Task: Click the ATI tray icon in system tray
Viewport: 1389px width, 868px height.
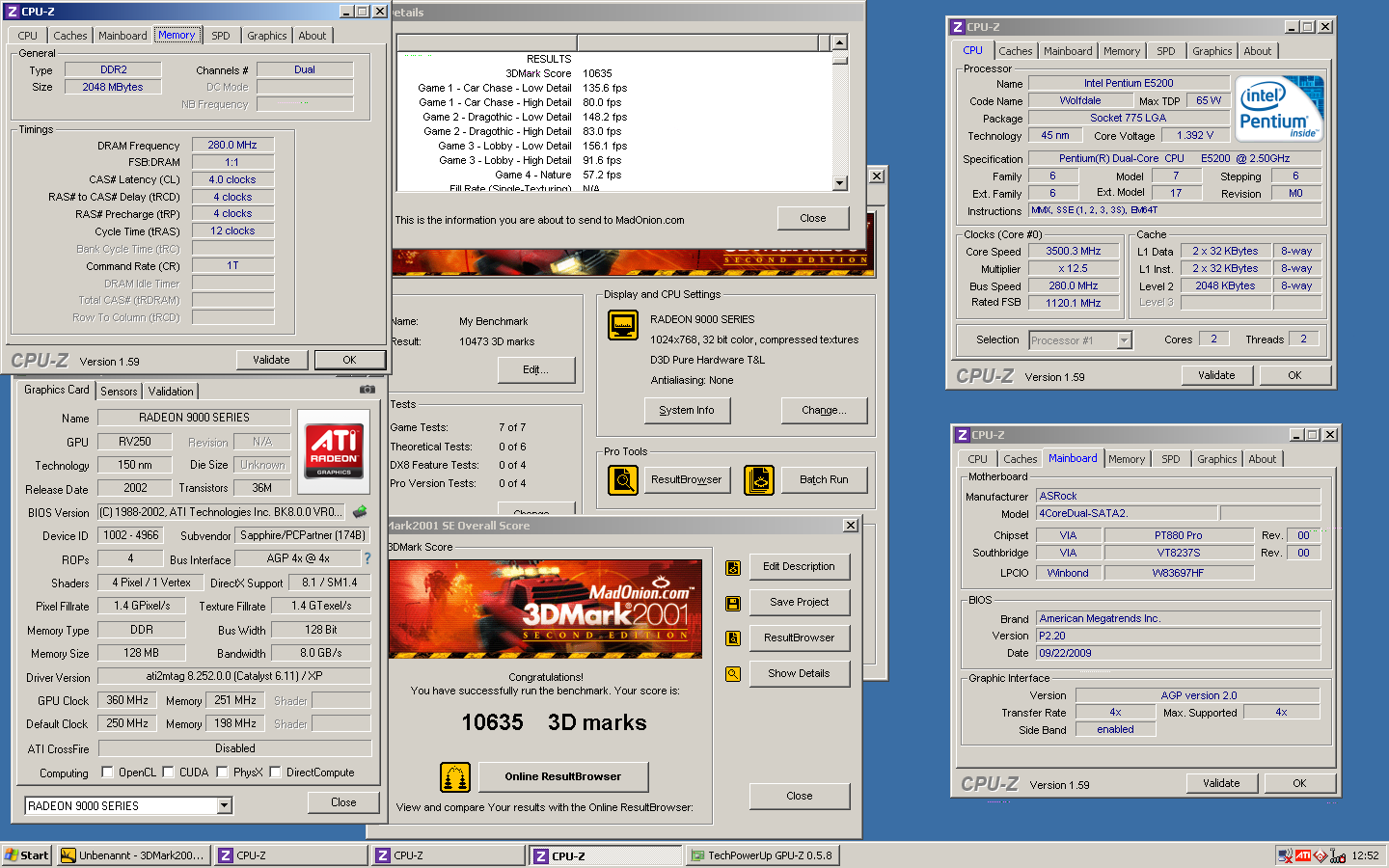Action: (x=1303, y=855)
